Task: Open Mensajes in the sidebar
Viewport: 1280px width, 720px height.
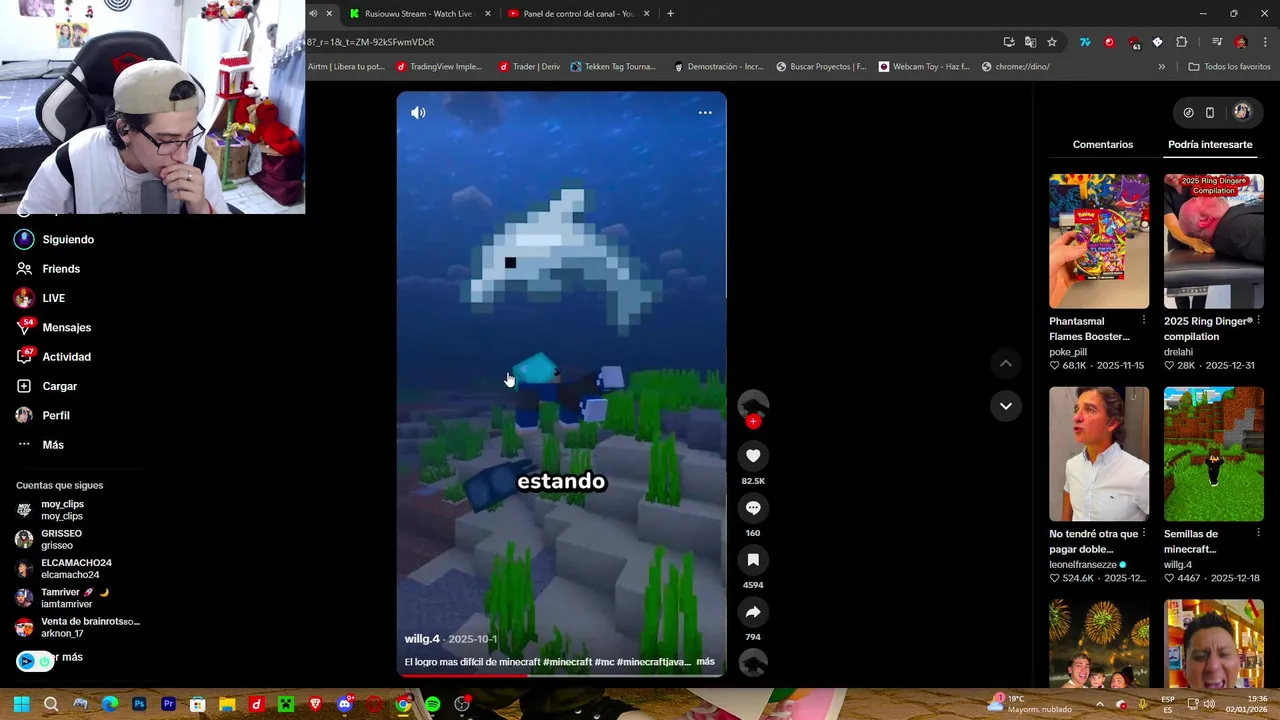Action: click(x=54, y=328)
